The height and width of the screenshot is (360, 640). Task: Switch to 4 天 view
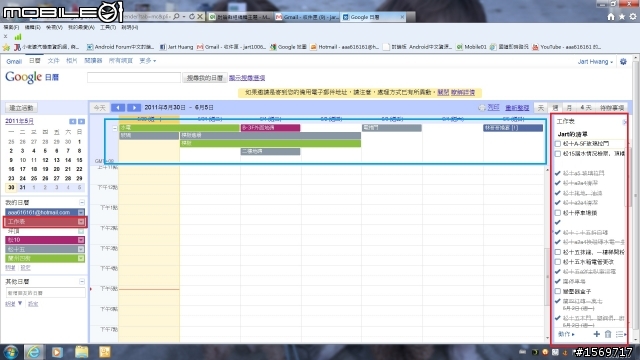click(x=586, y=108)
